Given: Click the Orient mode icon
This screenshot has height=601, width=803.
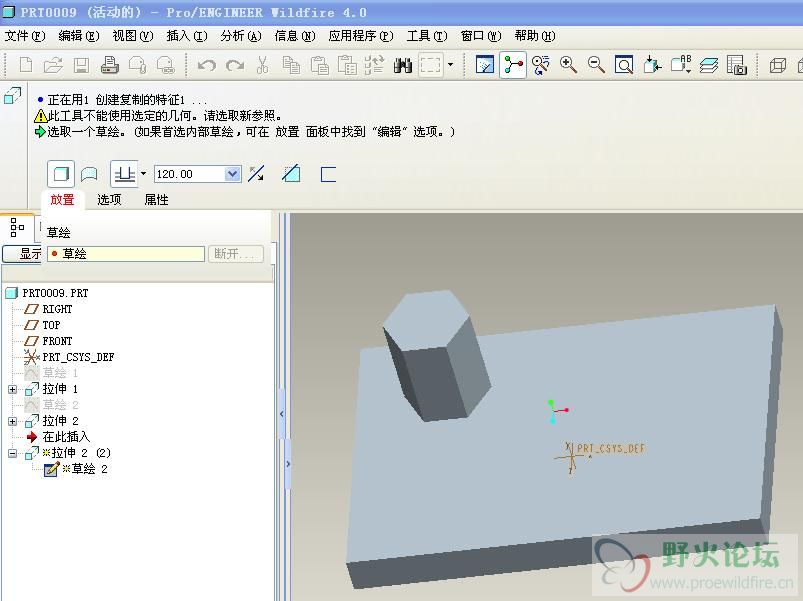Looking at the screenshot, I should coord(540,65).
